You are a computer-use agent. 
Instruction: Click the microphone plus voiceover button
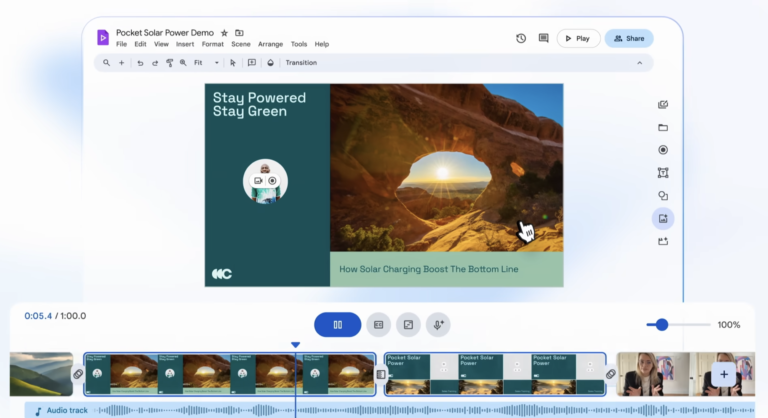(438, 324)
